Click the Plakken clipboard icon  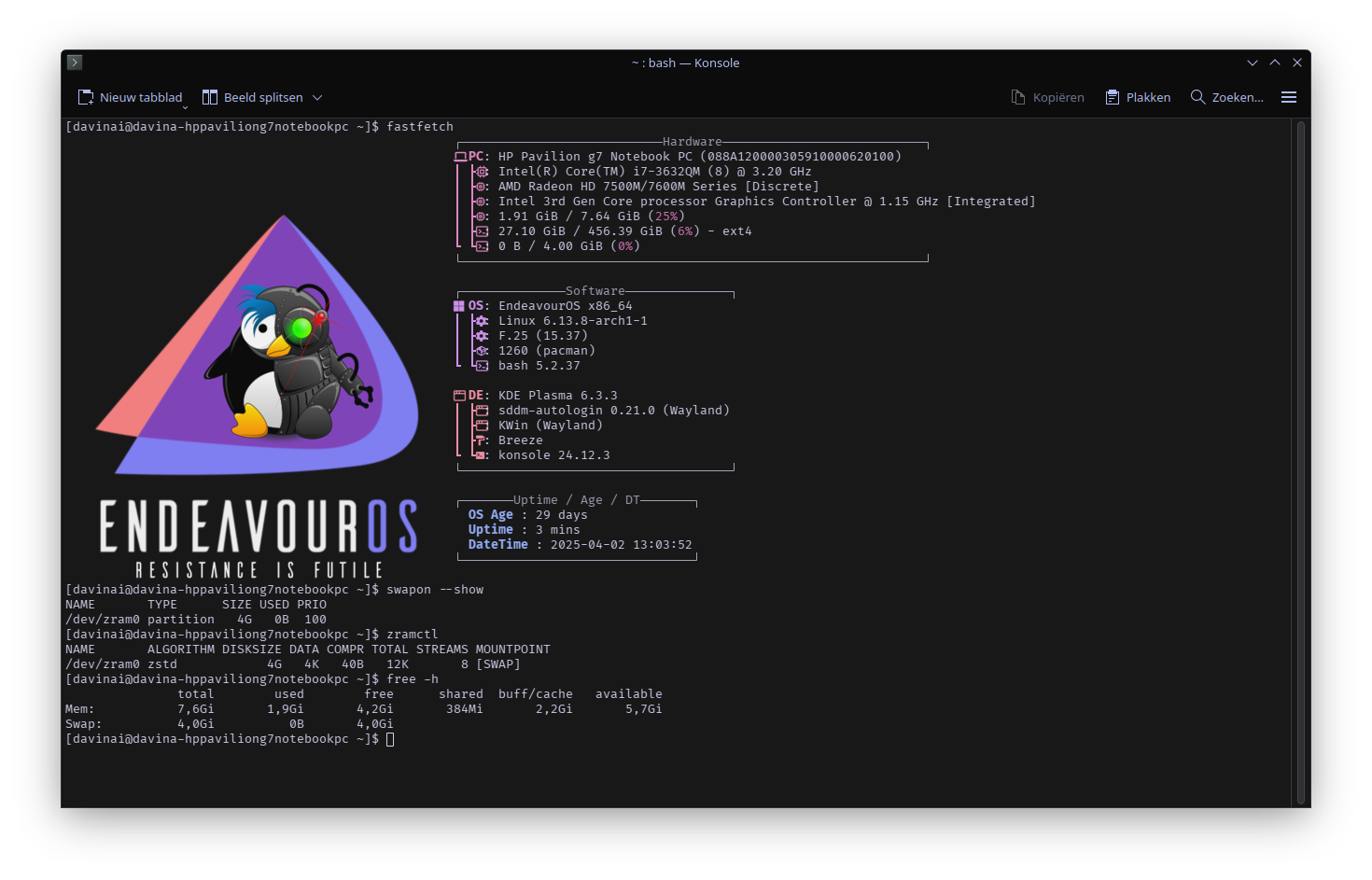click(1113, 97)
